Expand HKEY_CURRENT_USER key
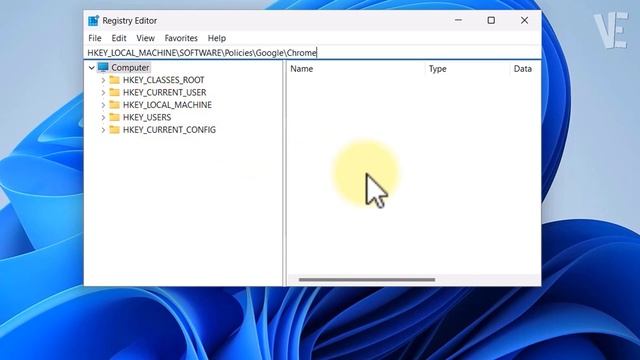 pyautogui.click(x=103, y=93)
